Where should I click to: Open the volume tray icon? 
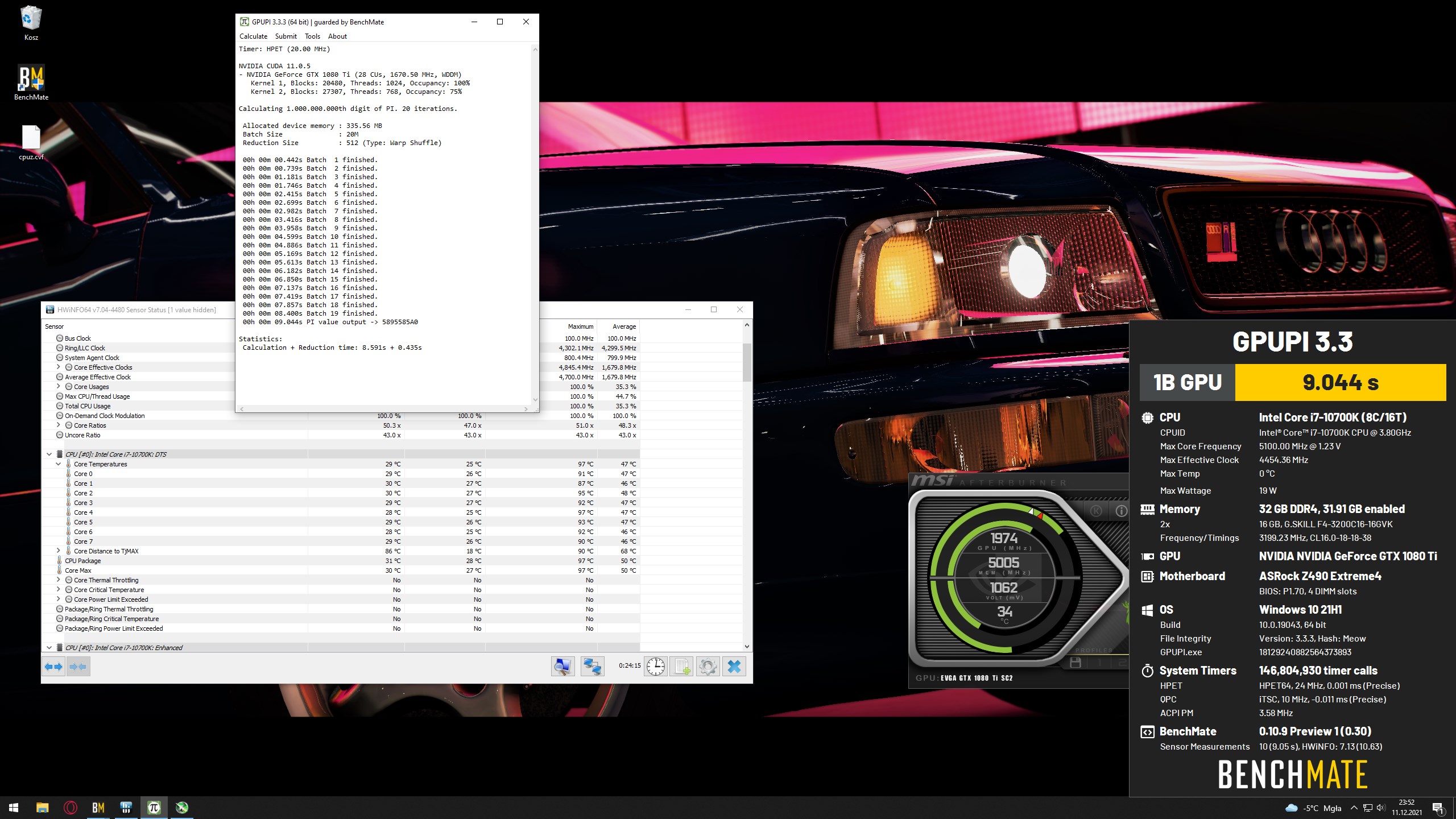(x=1380, y=808)
